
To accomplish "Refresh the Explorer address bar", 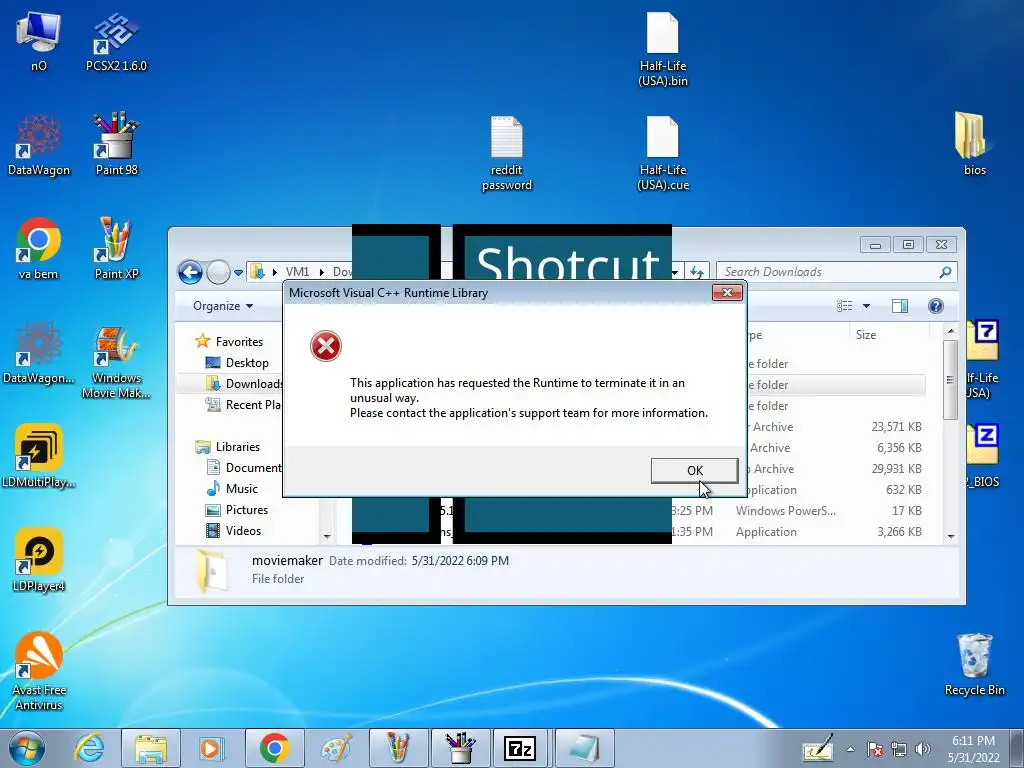I will pos(697,272).
